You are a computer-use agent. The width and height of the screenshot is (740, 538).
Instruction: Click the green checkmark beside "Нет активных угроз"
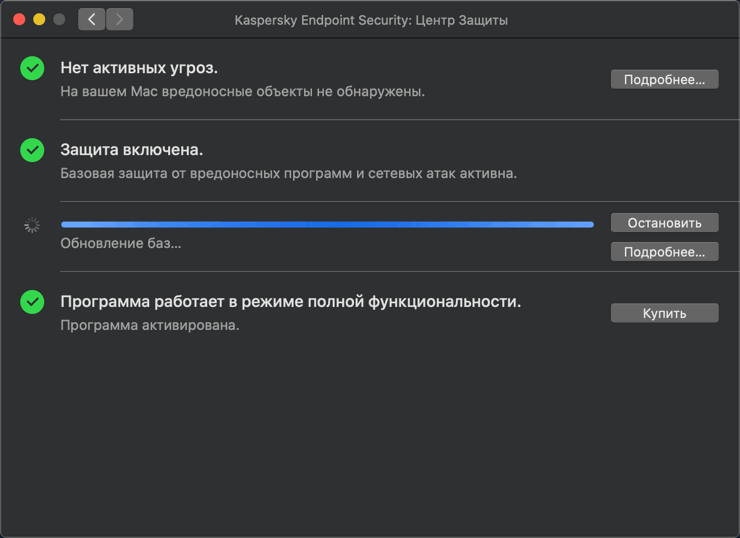(x=33, y=68)
